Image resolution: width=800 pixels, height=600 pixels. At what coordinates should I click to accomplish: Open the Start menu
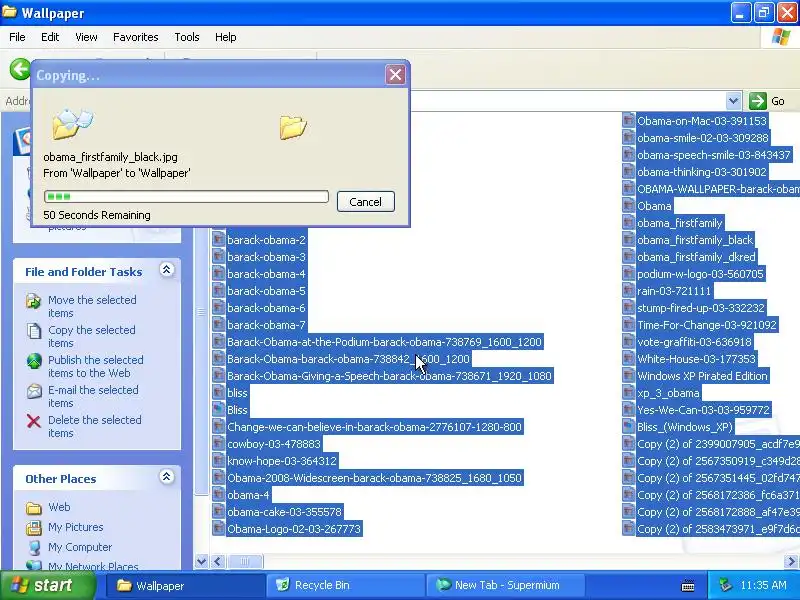48,585
